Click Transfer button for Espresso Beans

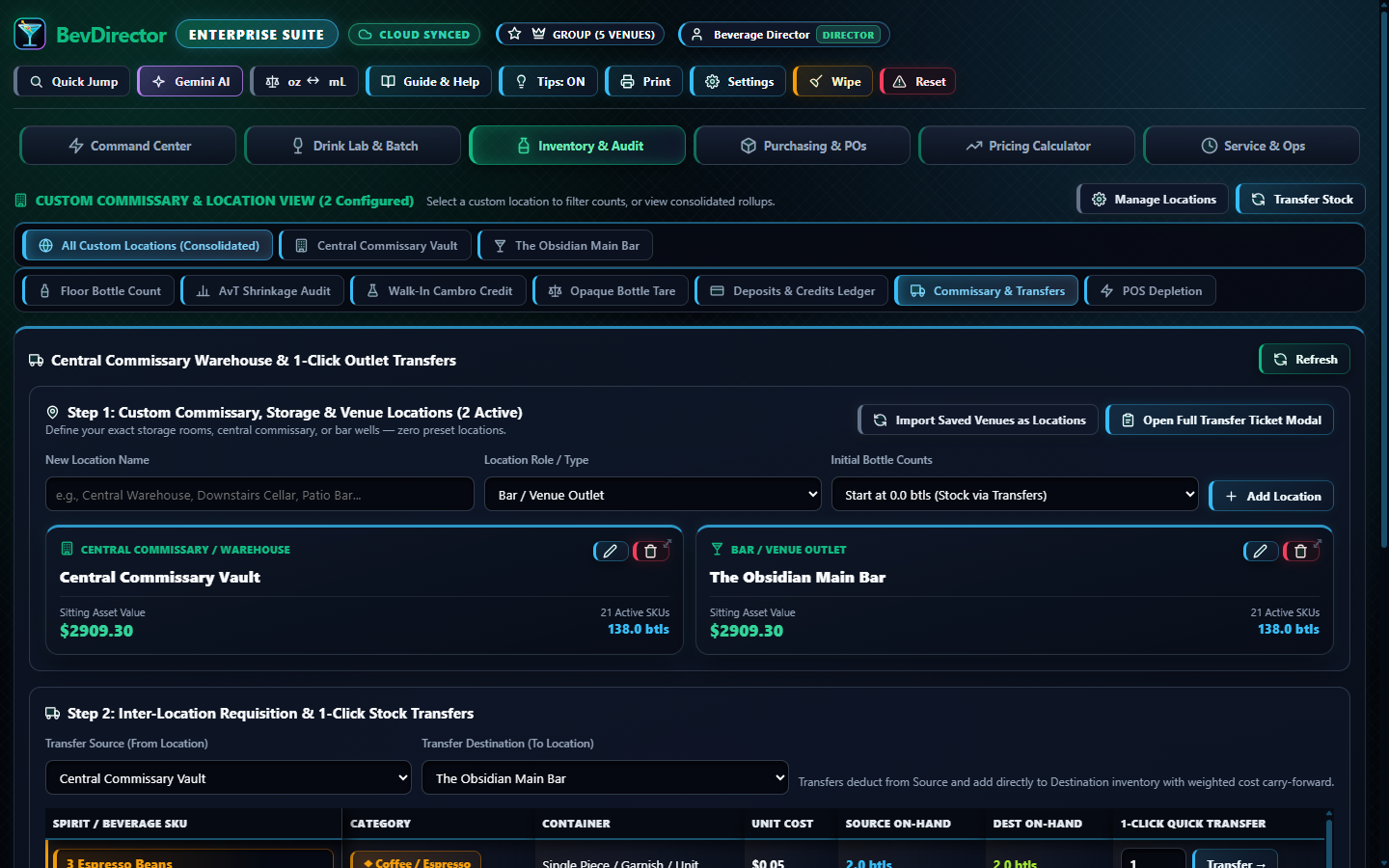[1236, 861]
